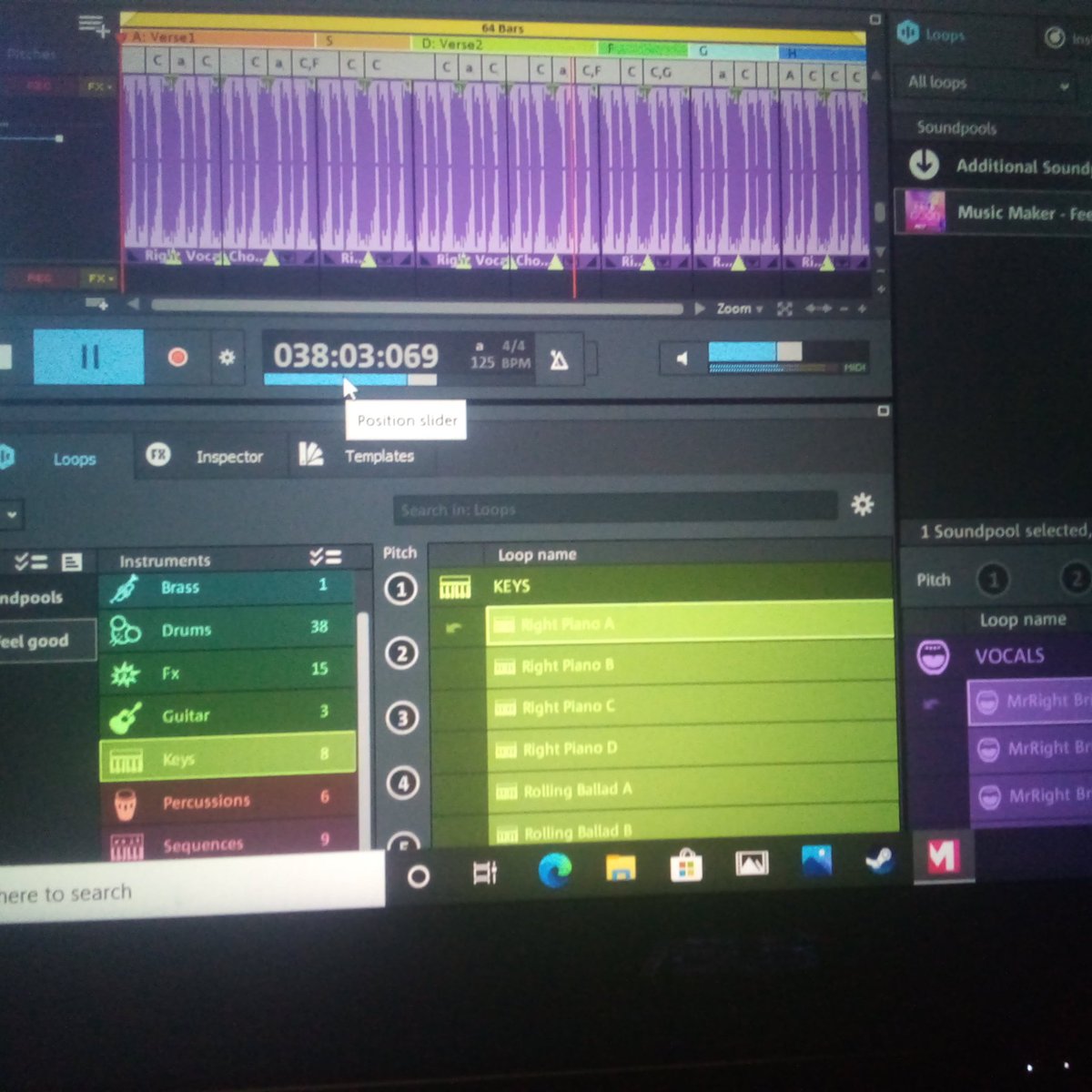Click the position slider under time display
The image size is (1092, 1092).
click(x=350, y=379)
